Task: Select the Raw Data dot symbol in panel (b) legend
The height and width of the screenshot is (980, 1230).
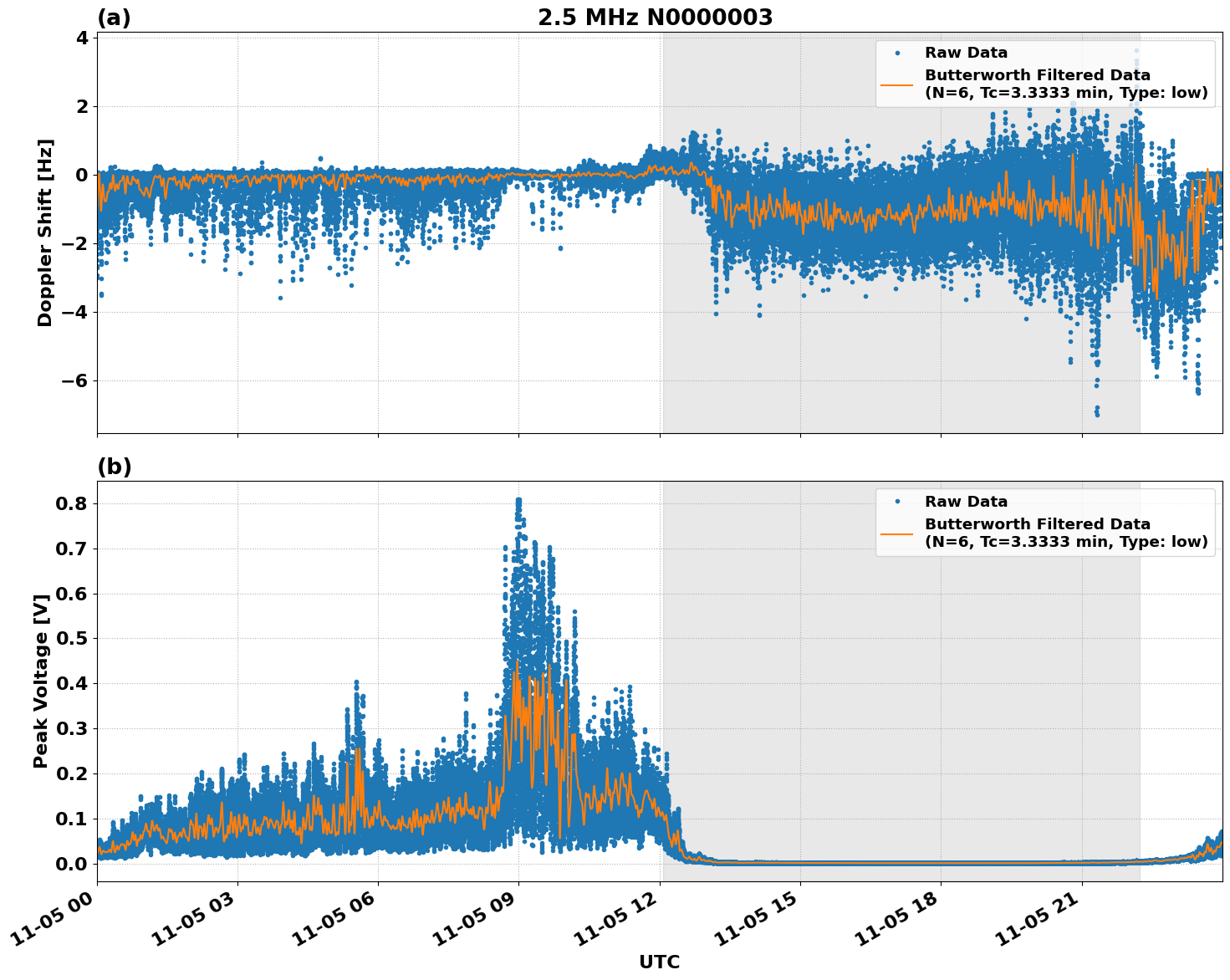Action: pos(898,500)
